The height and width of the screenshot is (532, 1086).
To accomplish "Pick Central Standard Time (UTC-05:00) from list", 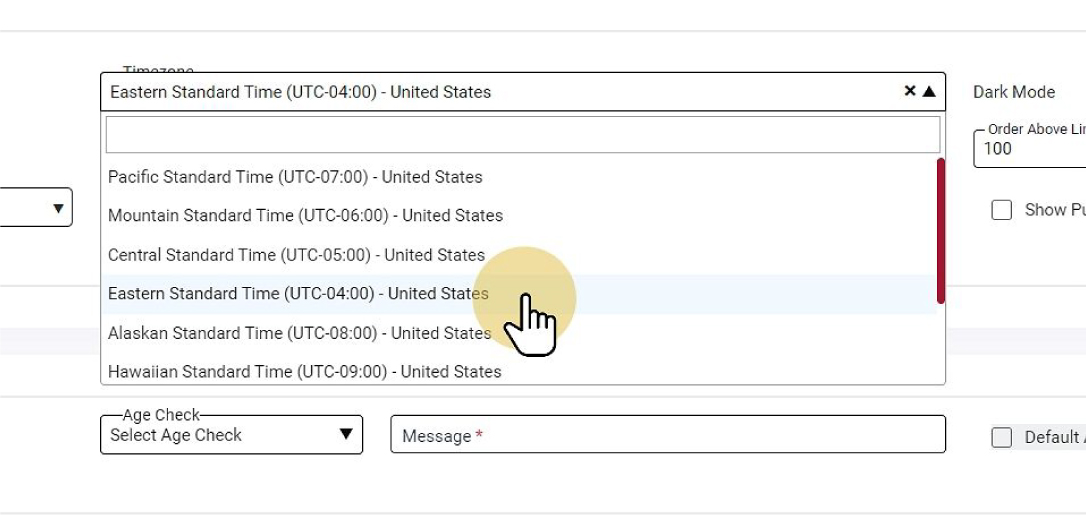I will pyautogui.click(x=296, y=255).
